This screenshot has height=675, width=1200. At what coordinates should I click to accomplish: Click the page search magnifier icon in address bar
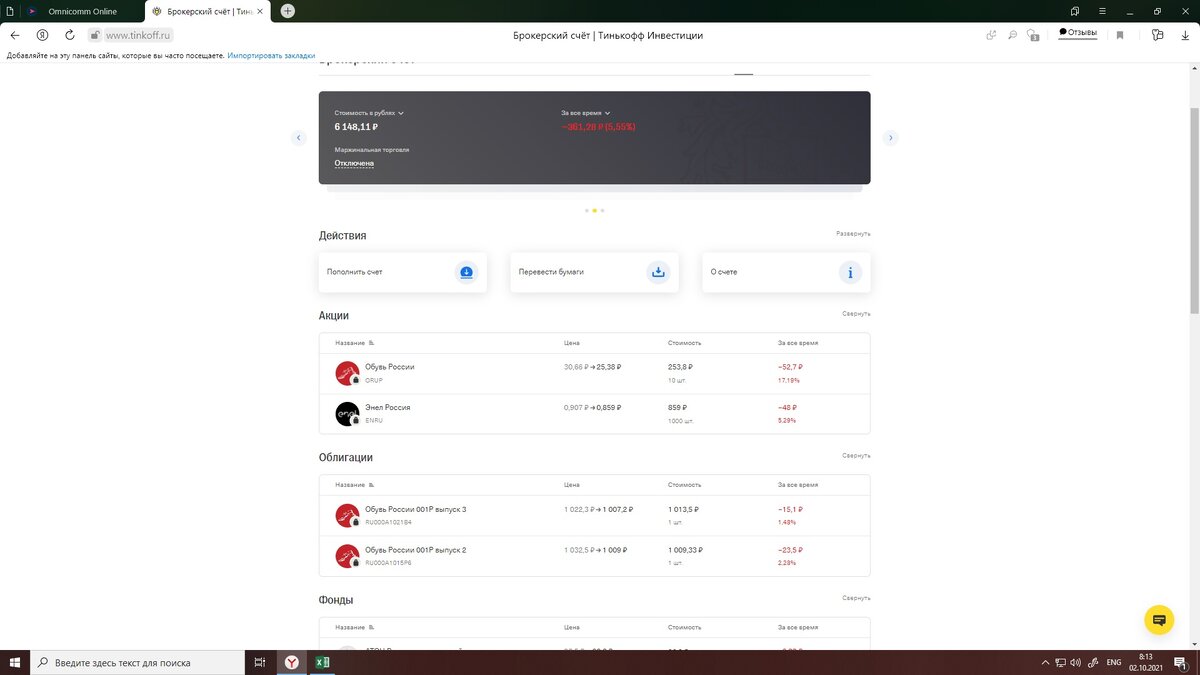tap(1012, 35)
